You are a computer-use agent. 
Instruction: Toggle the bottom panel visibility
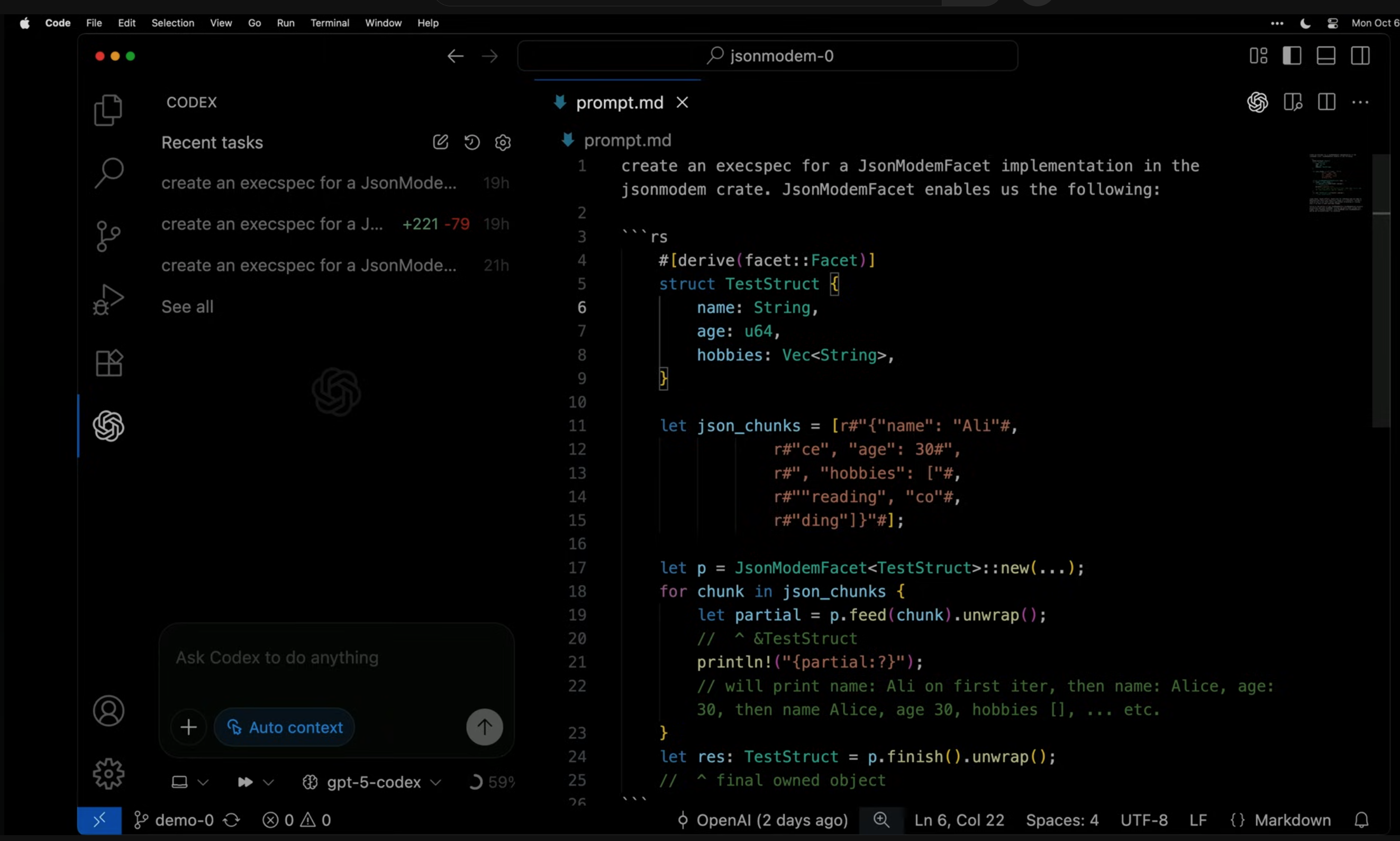(1326, 55)
